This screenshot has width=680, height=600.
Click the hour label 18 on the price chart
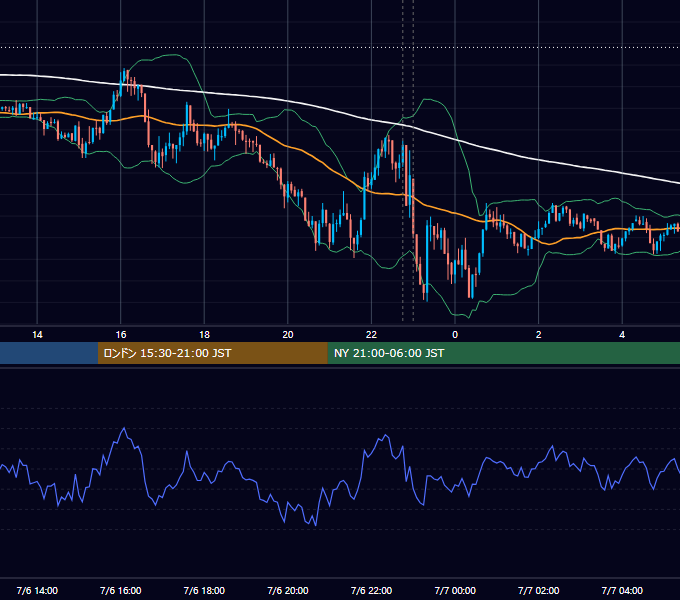click(x=204, y=335)
